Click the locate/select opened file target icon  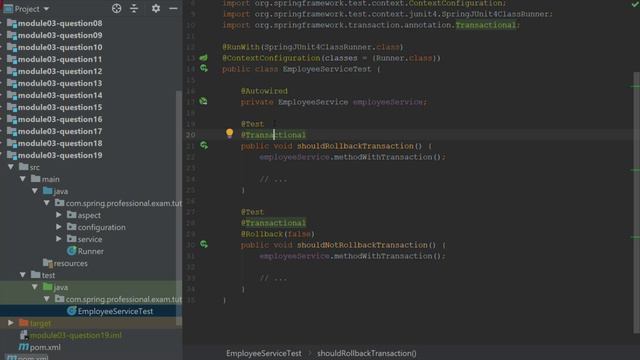pos(116,9)
